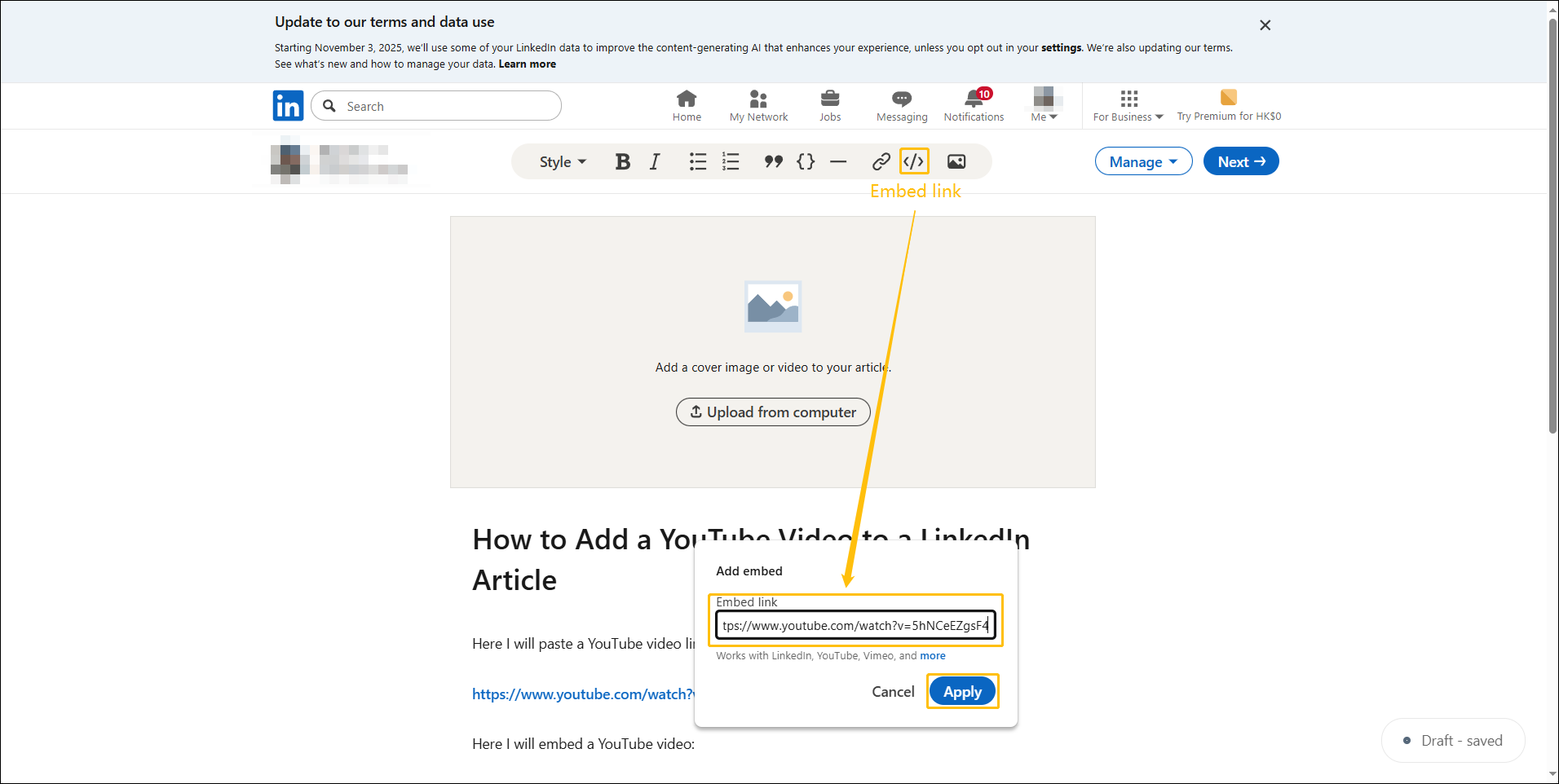Click the LinkedIn logo icon
Viewport: 1559px width, 784px height.
click(288, 106)
